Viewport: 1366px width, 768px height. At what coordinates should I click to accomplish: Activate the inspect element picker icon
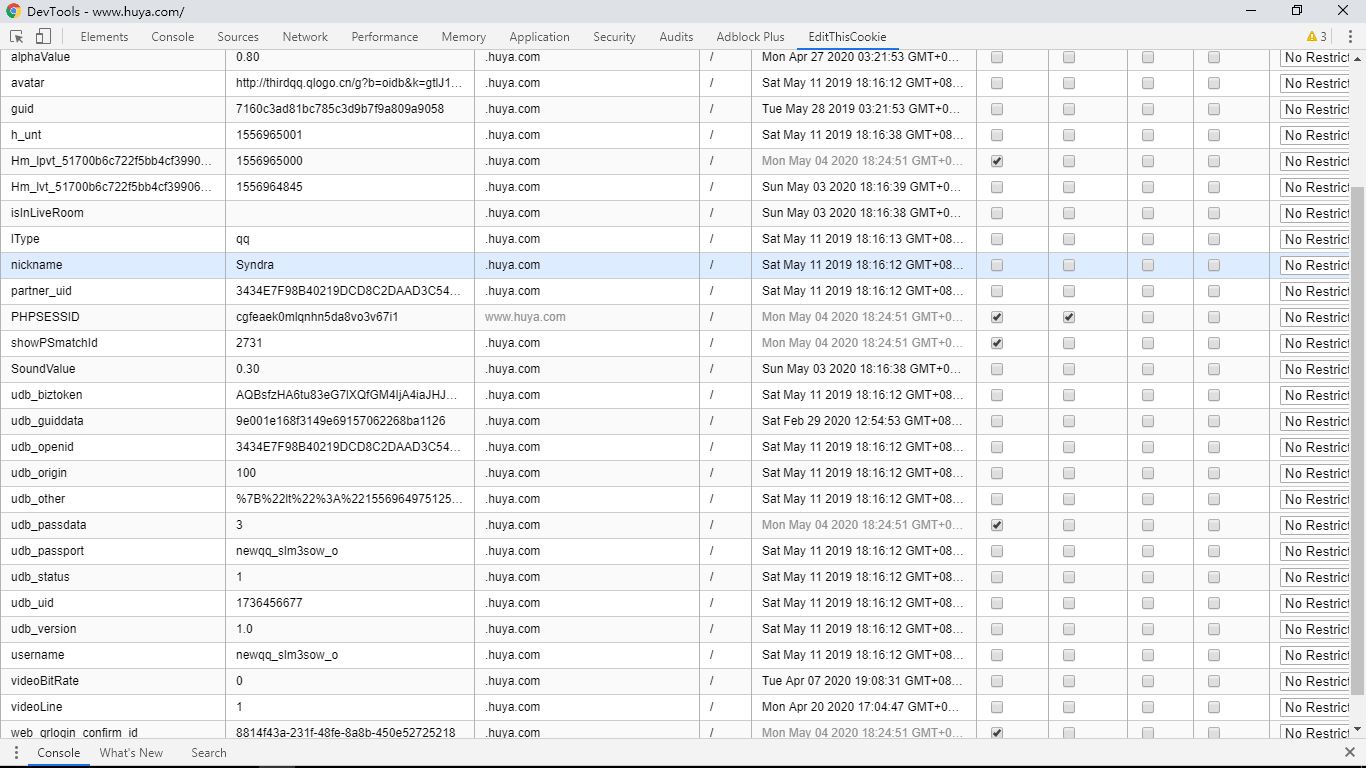[x=17, y=36]
